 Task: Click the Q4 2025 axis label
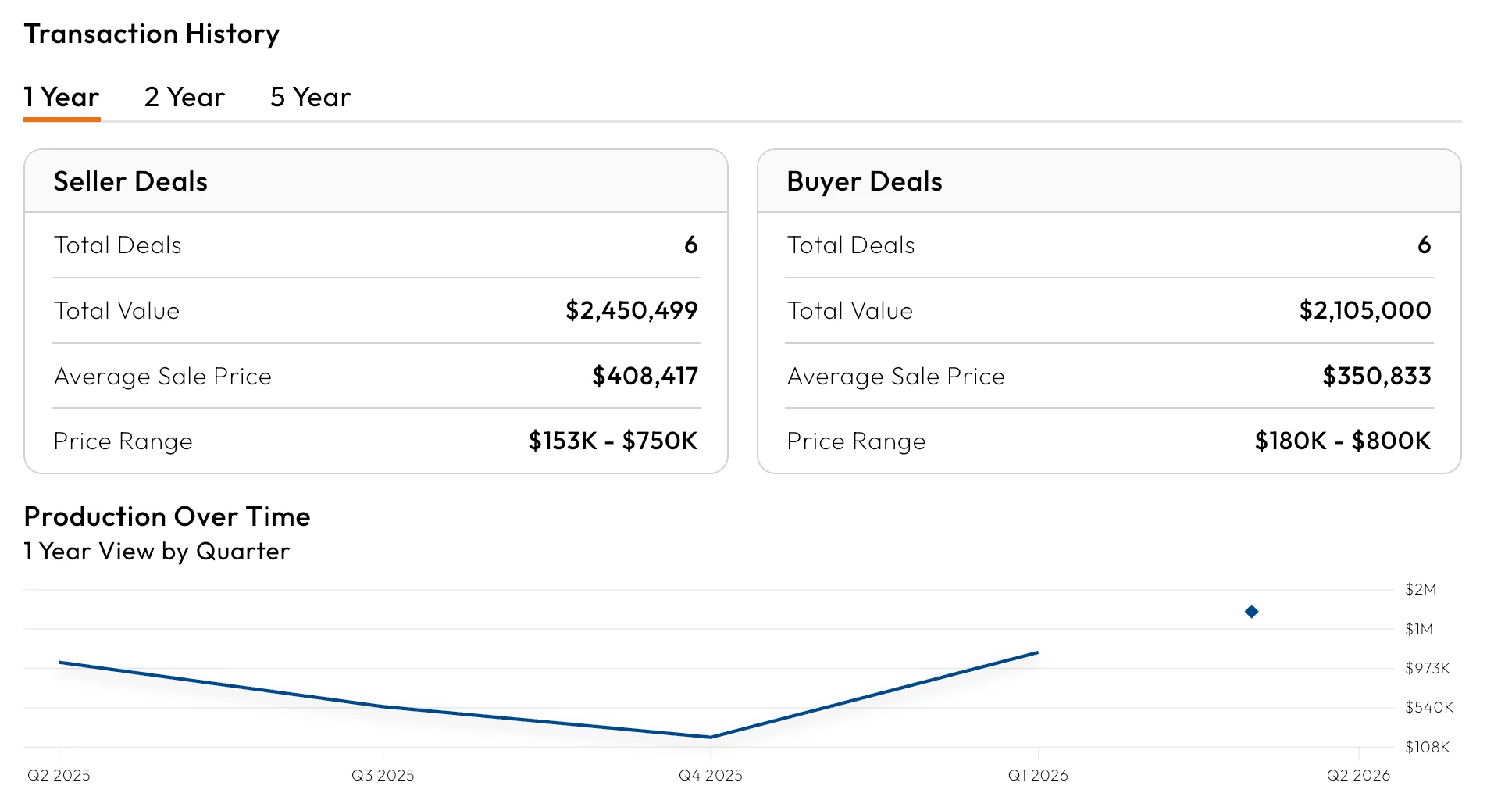(x=711, y=775)
